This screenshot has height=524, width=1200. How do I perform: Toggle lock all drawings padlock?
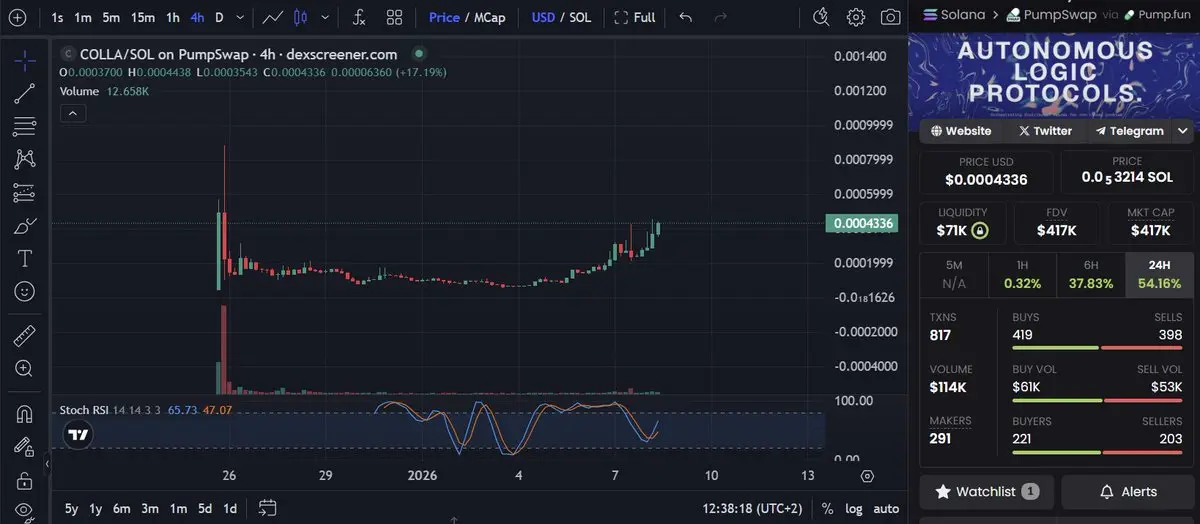pyautogui.click(x=25, y=481)
